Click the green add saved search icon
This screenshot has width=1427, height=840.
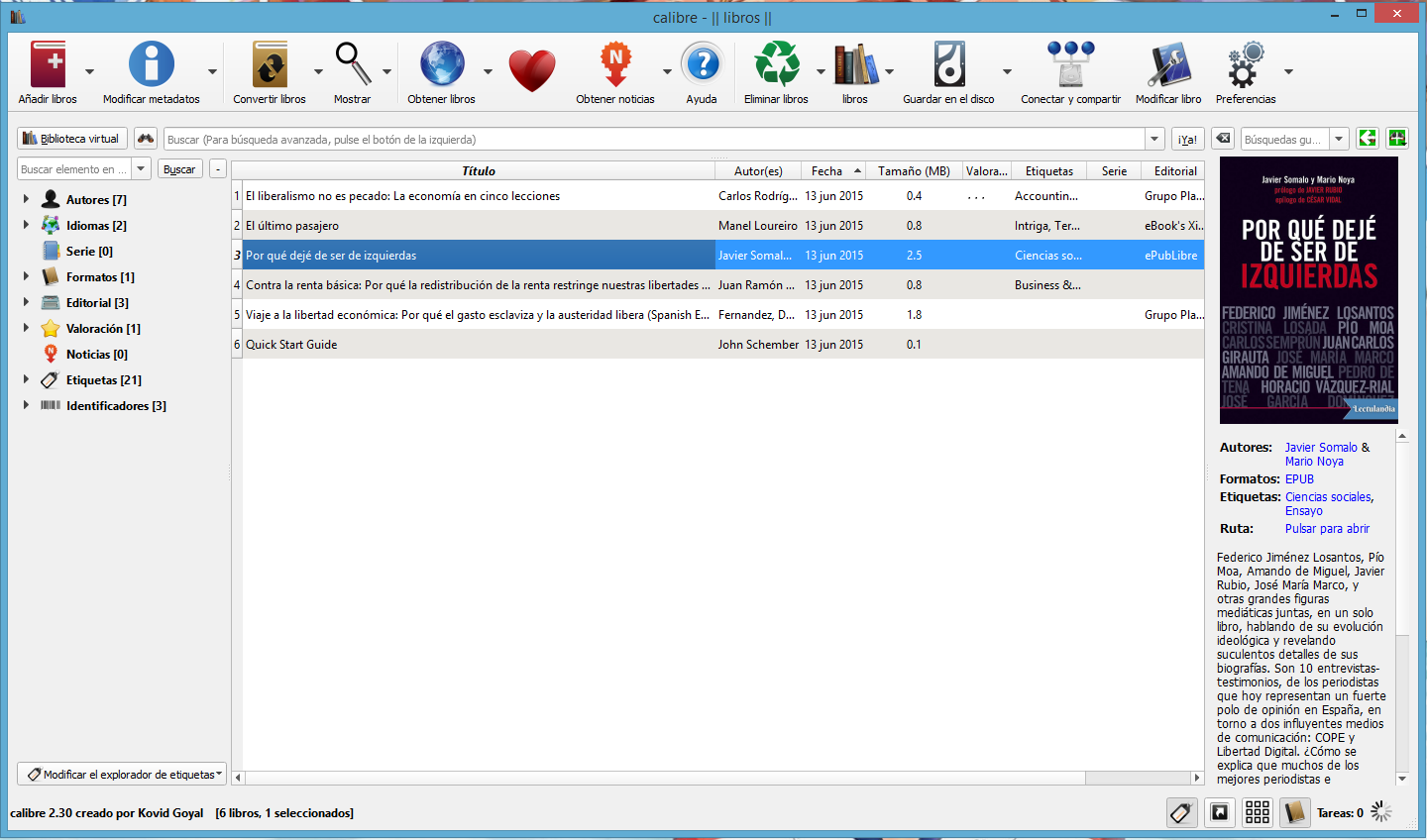click(x=1397, y=139)
